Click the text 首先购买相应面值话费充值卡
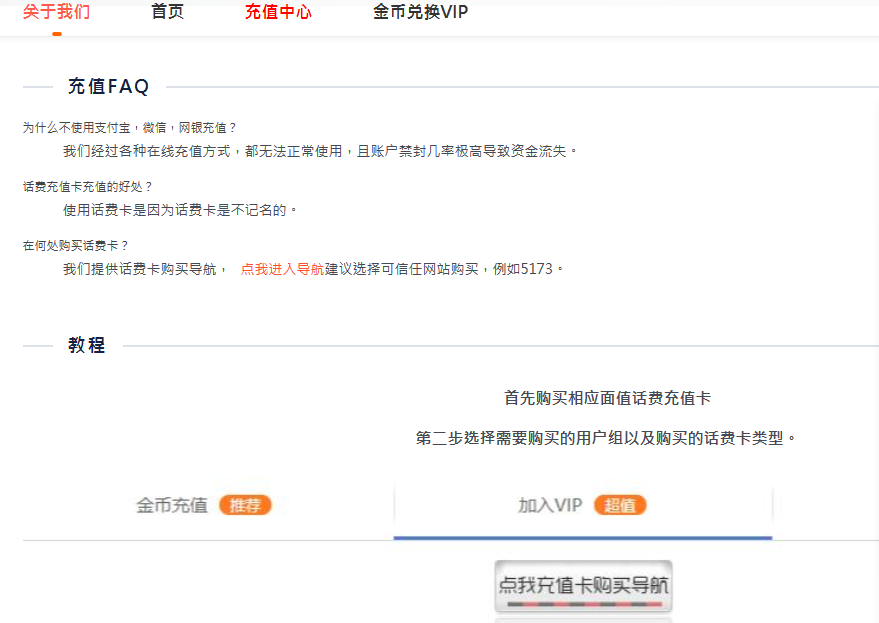 click(607, 398)
